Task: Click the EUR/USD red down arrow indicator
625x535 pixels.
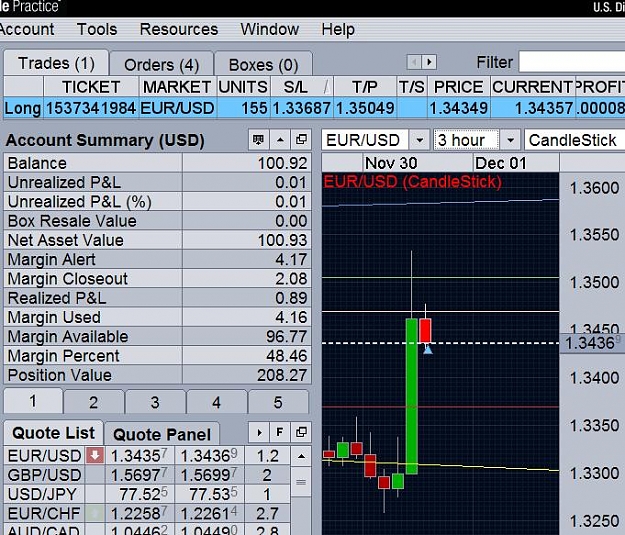Action: point(95,455)
